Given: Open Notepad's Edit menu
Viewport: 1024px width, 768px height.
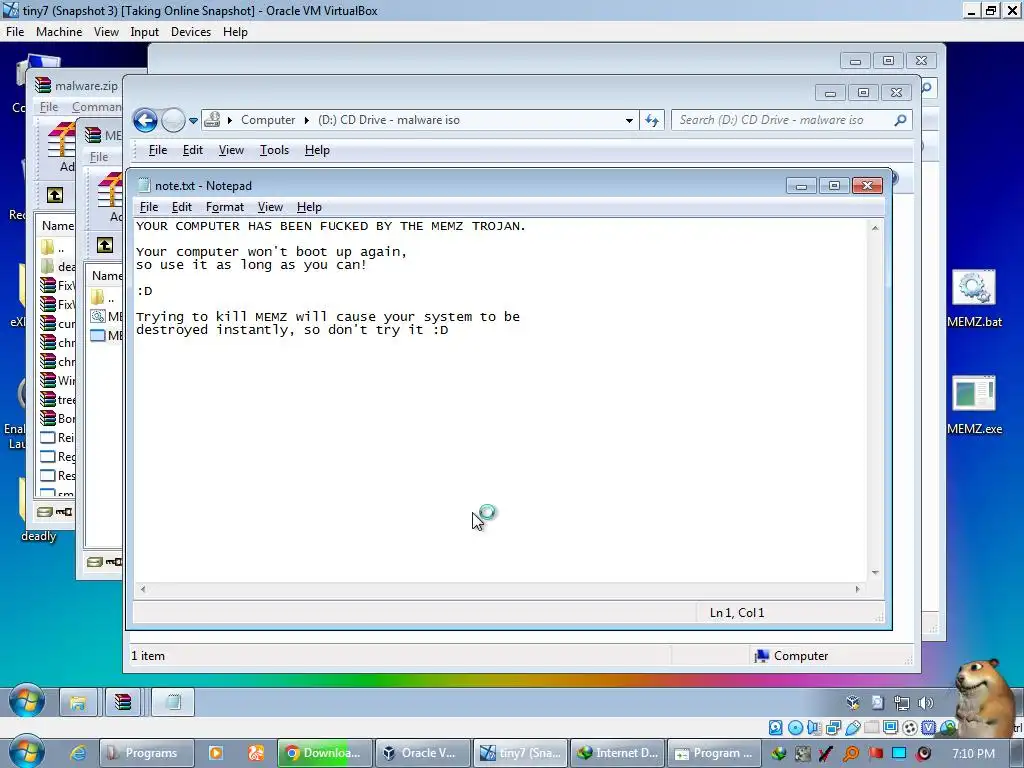Looking at the screenshot, I should [x=182, y=207].
